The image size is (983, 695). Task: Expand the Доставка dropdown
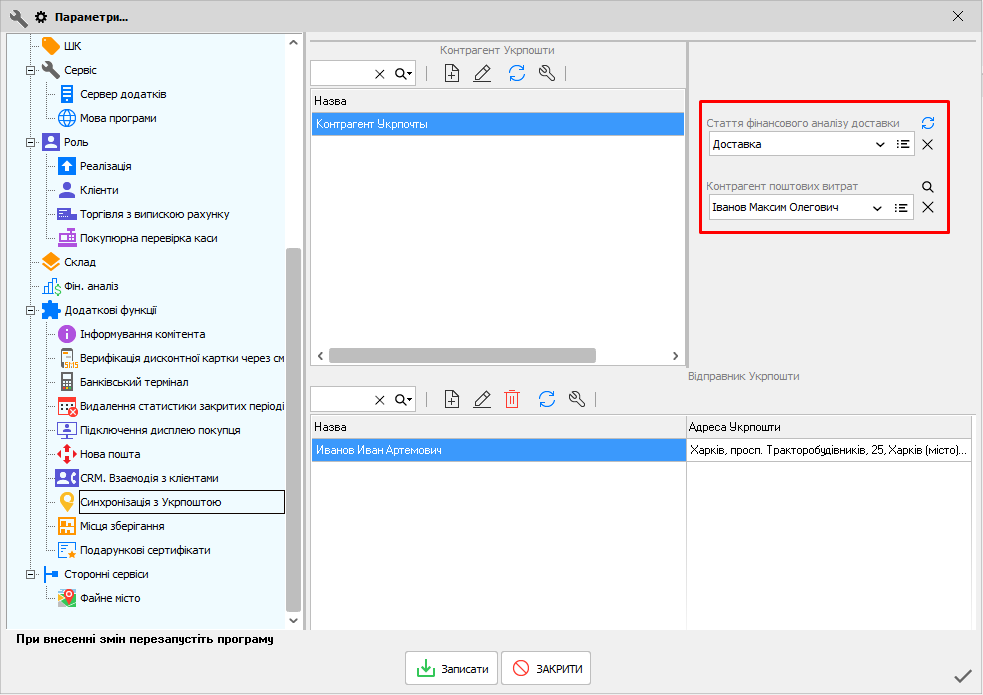click(880, 145)
